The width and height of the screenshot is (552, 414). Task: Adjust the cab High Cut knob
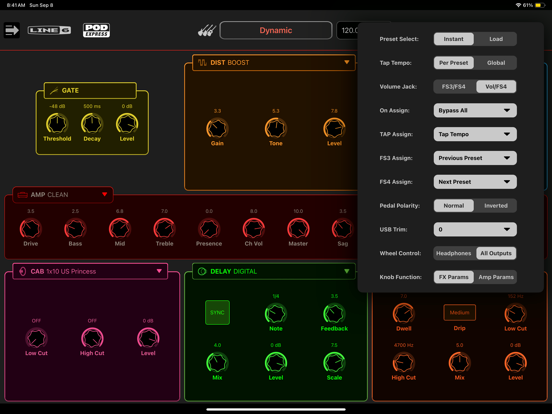92,338
